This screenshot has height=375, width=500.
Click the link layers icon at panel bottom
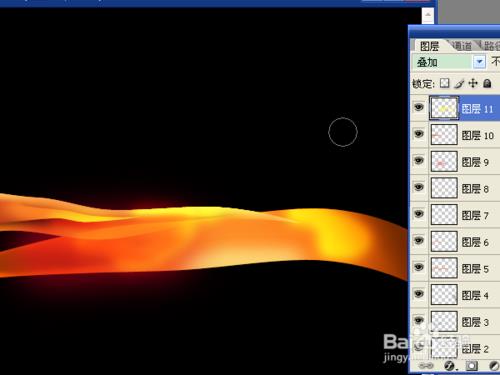pyautogui.click(x=426, y=366)
